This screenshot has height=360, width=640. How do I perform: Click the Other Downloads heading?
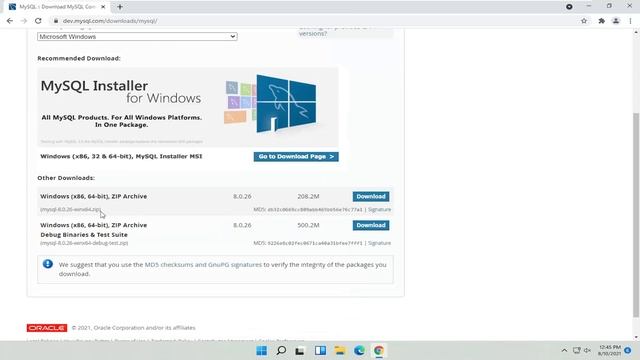pos(66,178)
